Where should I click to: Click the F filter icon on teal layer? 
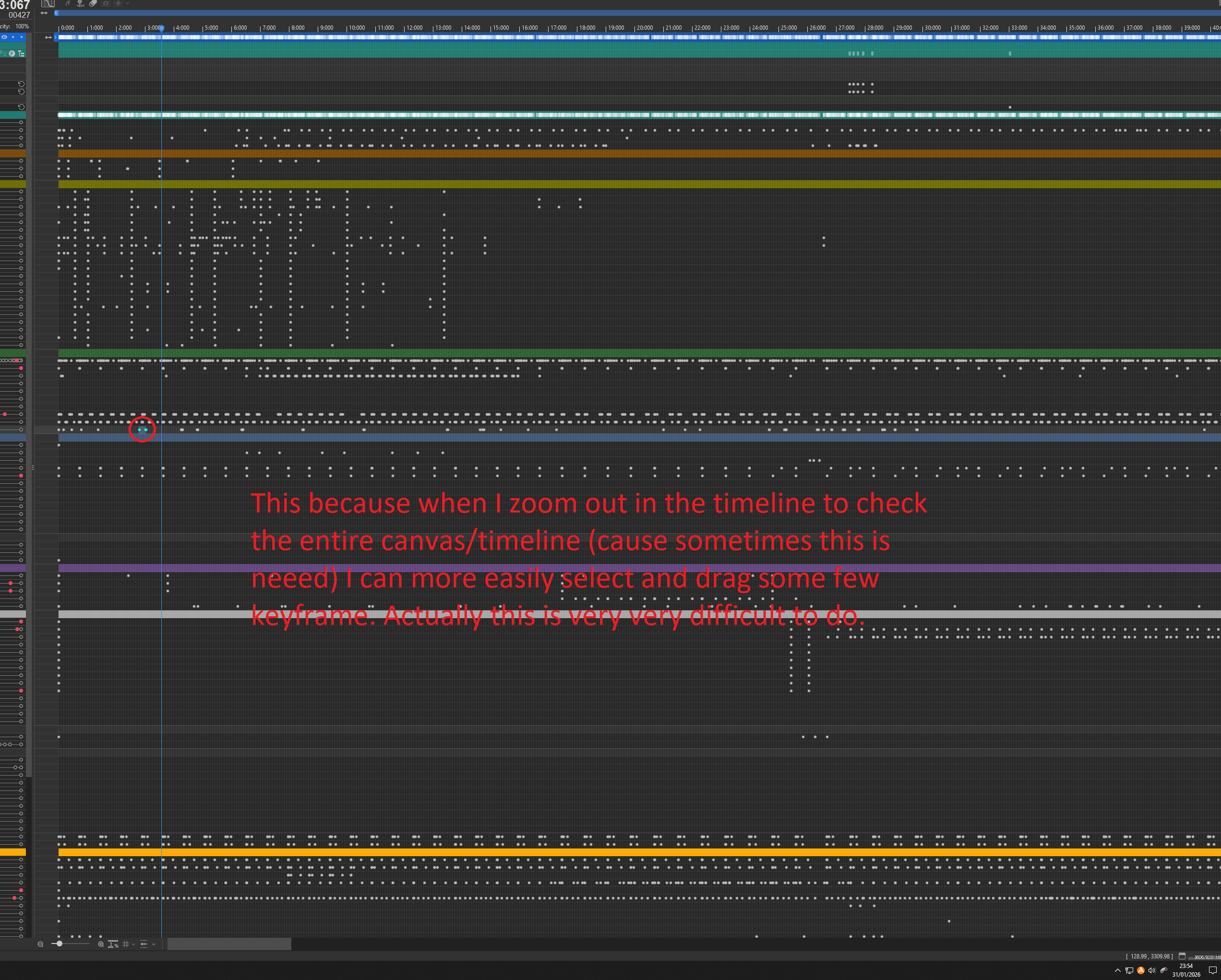point(12,53)
